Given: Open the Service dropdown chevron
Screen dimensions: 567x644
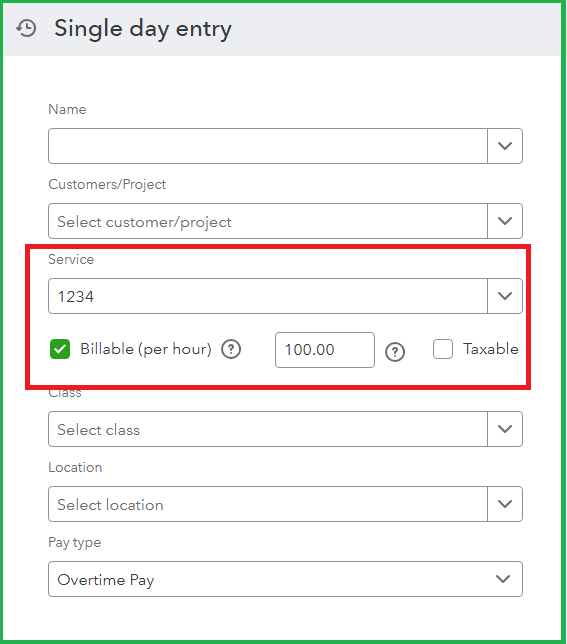Looking at the screenshot, I should [505, 296].
